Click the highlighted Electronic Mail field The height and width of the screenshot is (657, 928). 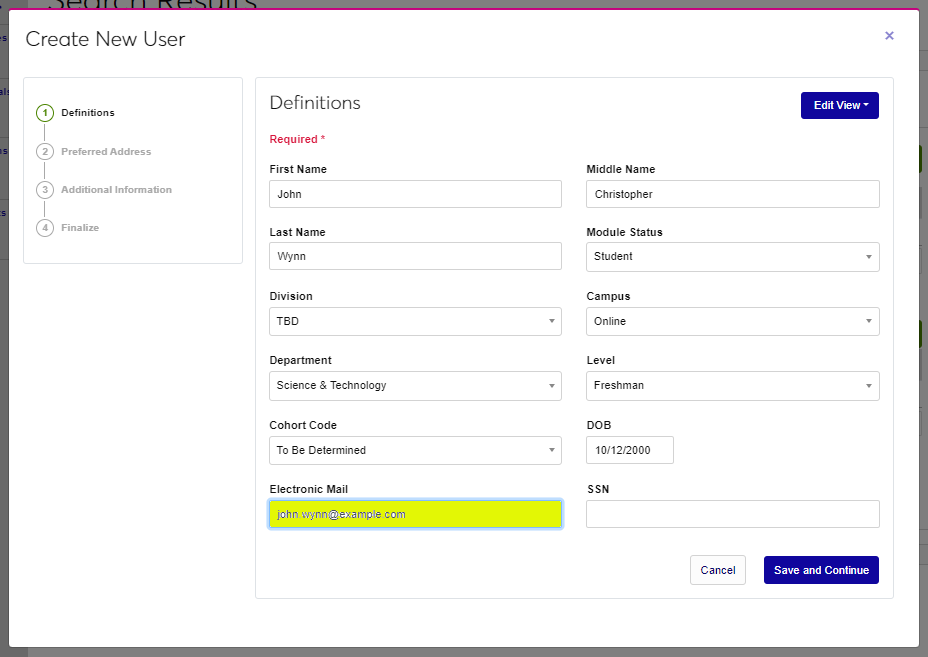(x=415, y=514)
